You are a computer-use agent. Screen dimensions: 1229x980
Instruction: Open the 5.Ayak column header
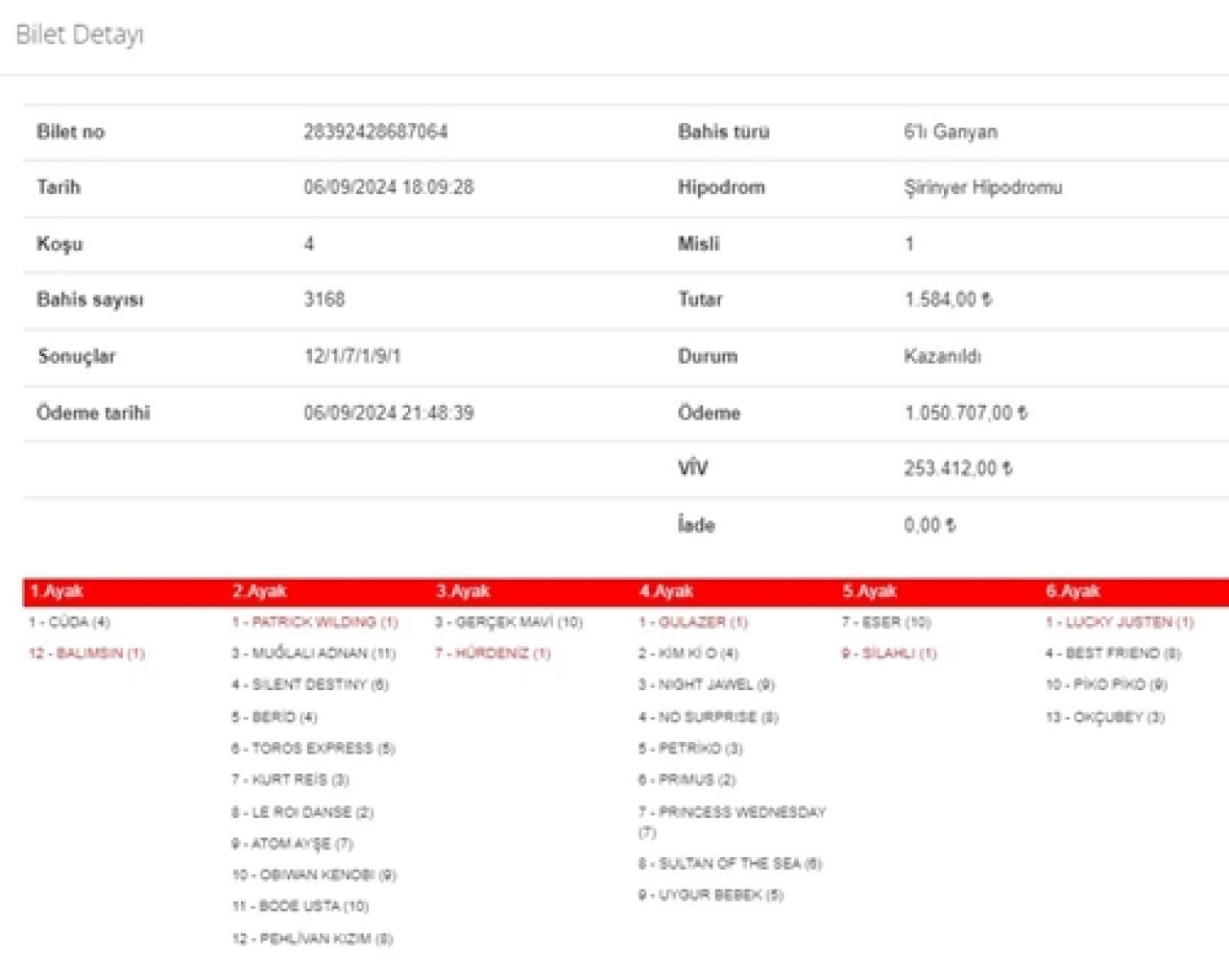click(870, 591)
